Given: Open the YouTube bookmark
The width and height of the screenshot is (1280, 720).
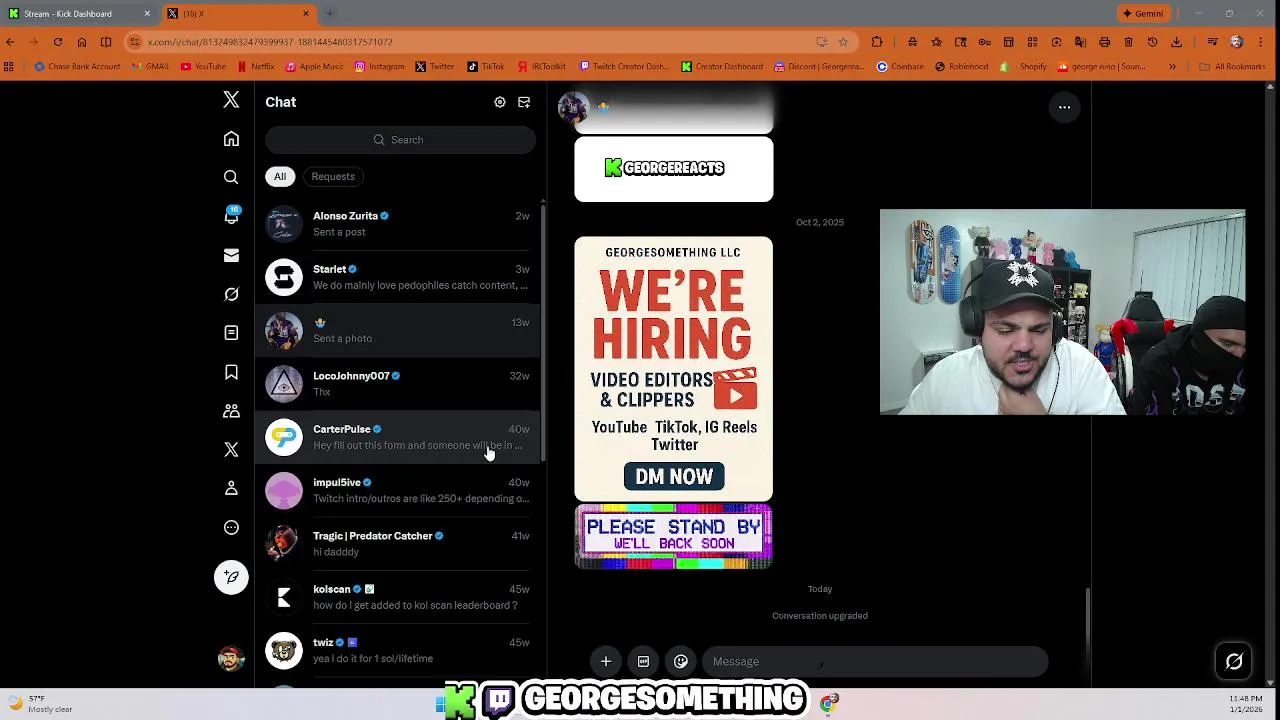Looking at the screenshot, I should pyautogui.click(x=203, y=67).
